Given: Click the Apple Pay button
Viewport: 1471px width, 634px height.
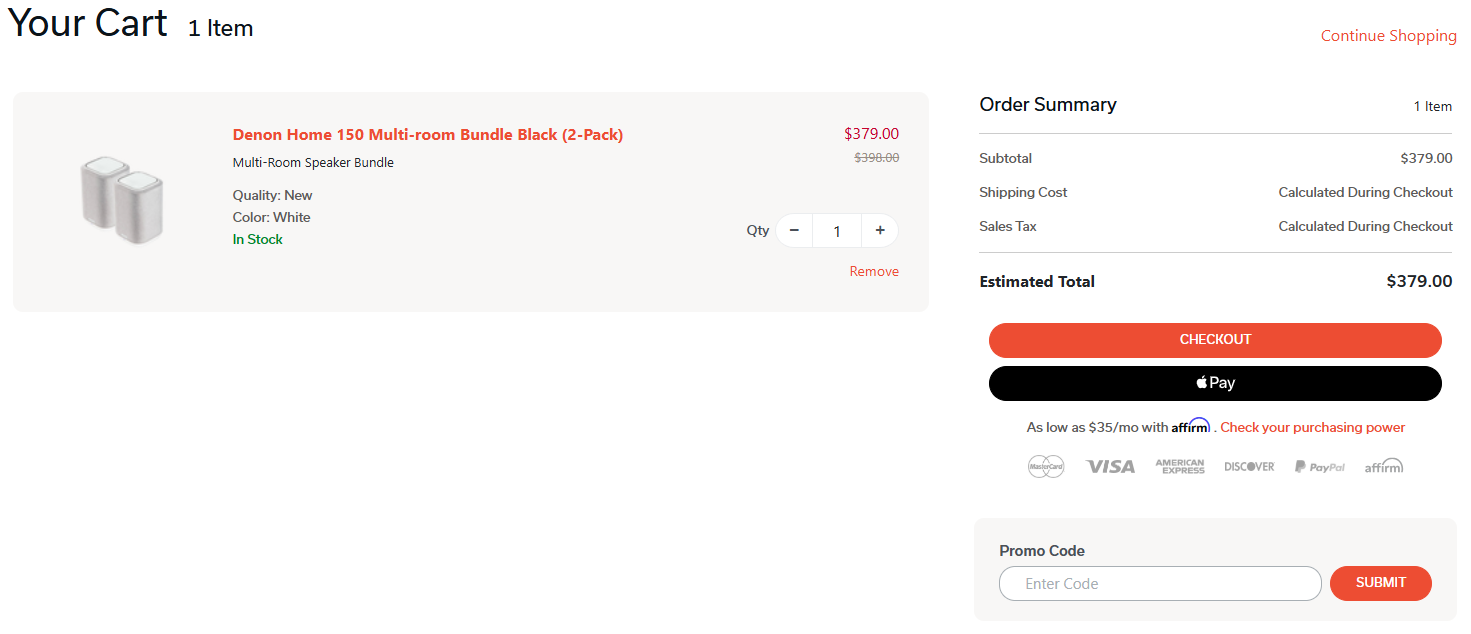Looking at the screenshot, I should pyautogui.click(x=1215, y=383).
